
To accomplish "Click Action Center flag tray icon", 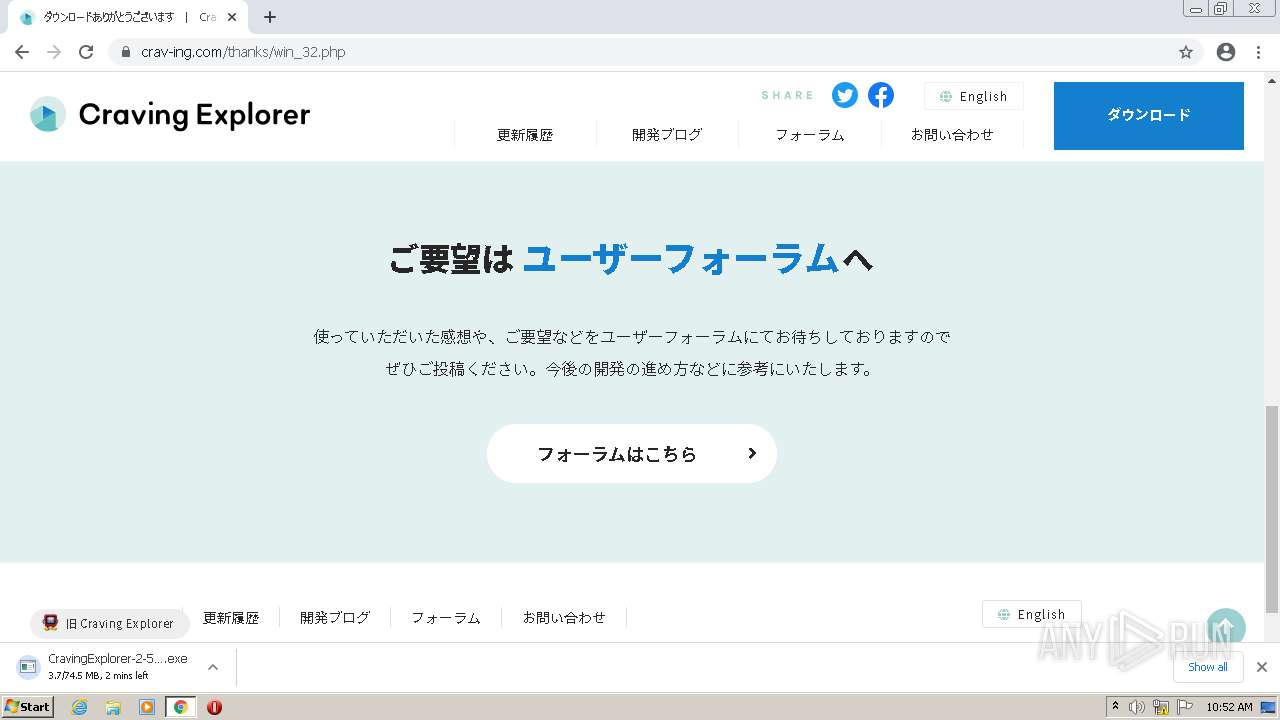I will (1185, 707).
